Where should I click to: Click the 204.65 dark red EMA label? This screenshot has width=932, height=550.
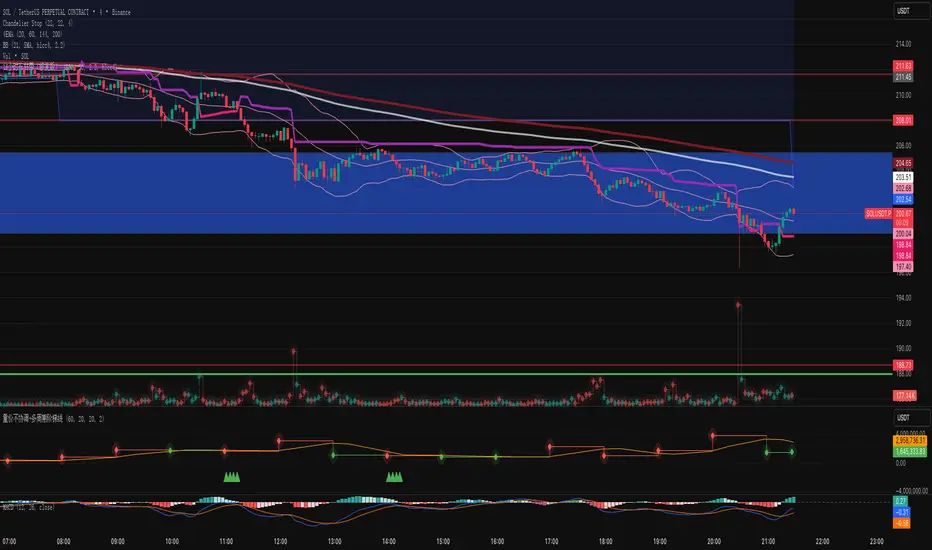point(903,163)
